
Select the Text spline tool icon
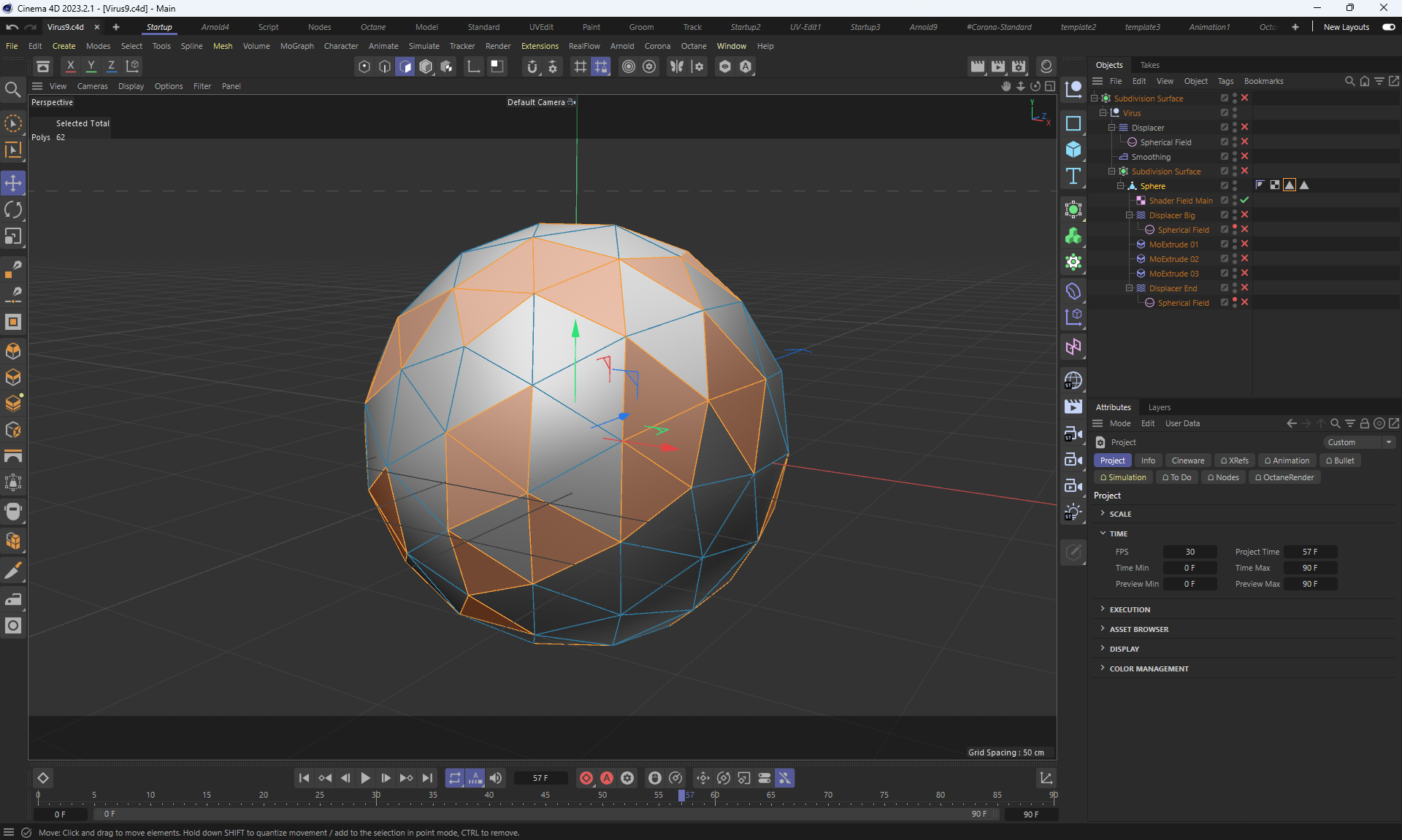[1073, 176]
